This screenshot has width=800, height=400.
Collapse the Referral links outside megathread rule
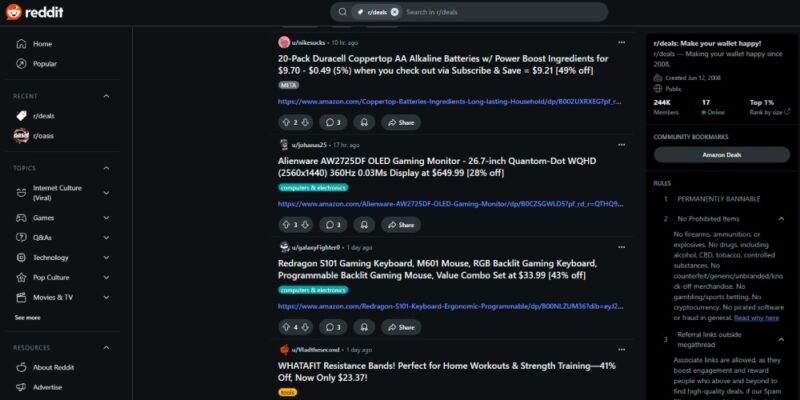(x=781, y=339)
